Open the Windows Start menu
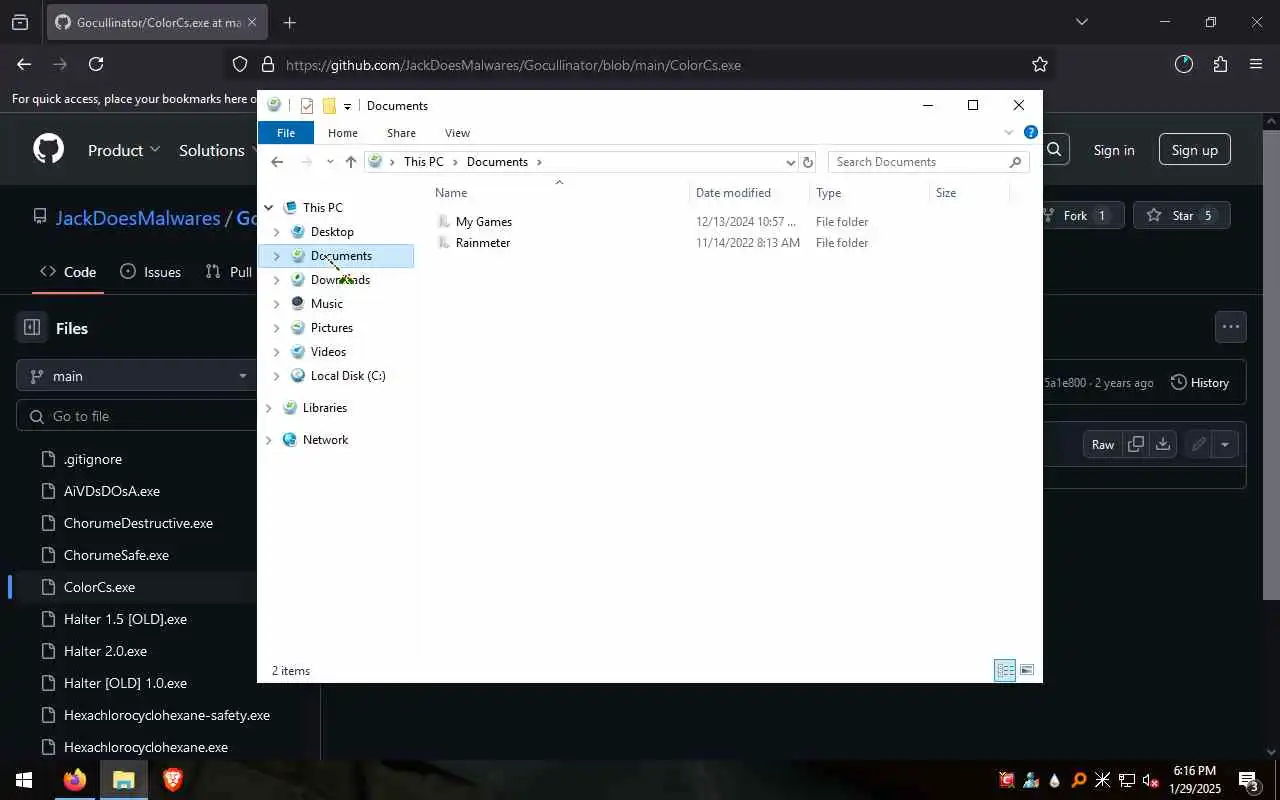This screenshot has width=1280, height=800. tap(24, 780)
